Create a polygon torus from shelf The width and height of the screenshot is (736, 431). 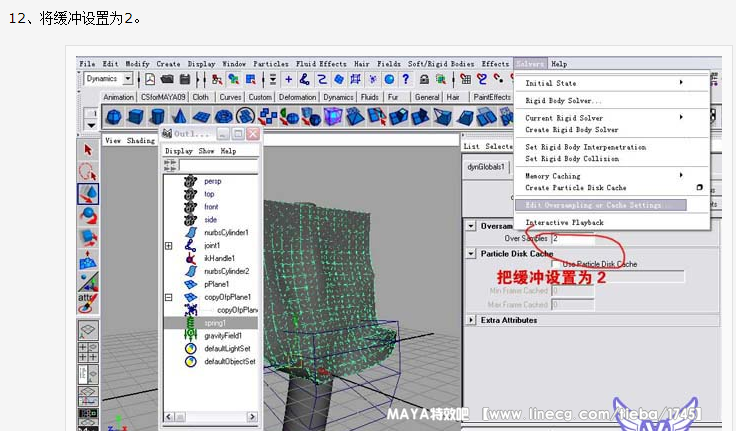[223, 116]
